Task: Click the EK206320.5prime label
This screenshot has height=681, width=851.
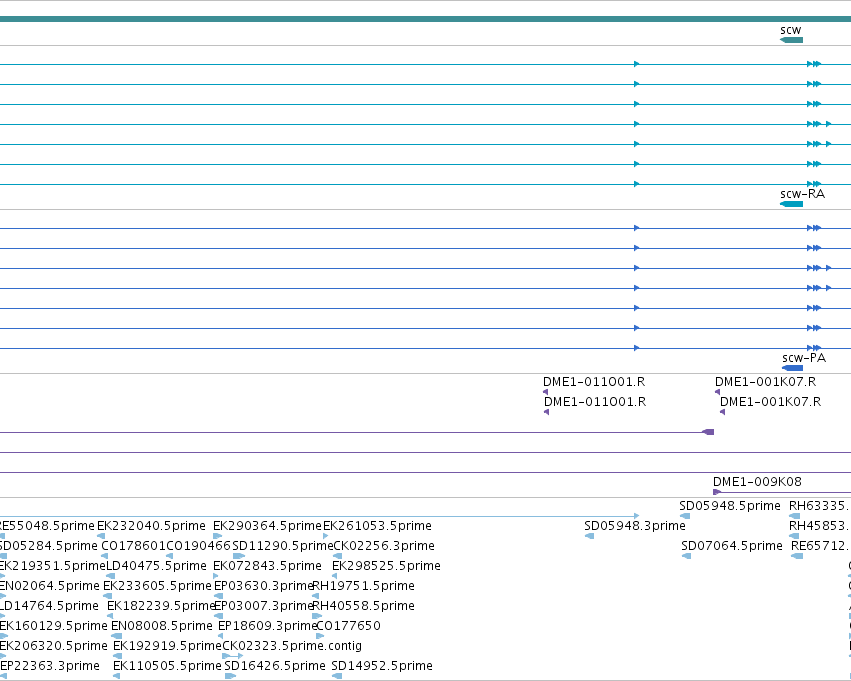Action: (54, 646)
